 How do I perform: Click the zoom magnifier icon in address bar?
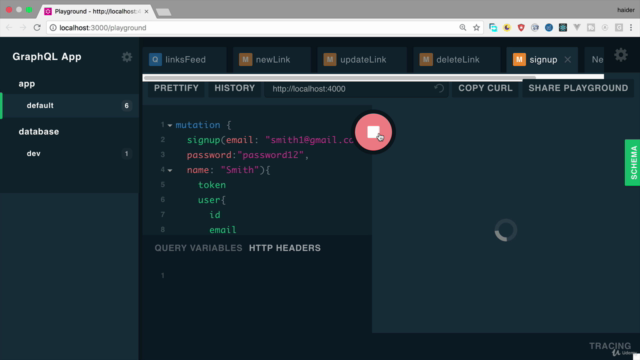462,27
